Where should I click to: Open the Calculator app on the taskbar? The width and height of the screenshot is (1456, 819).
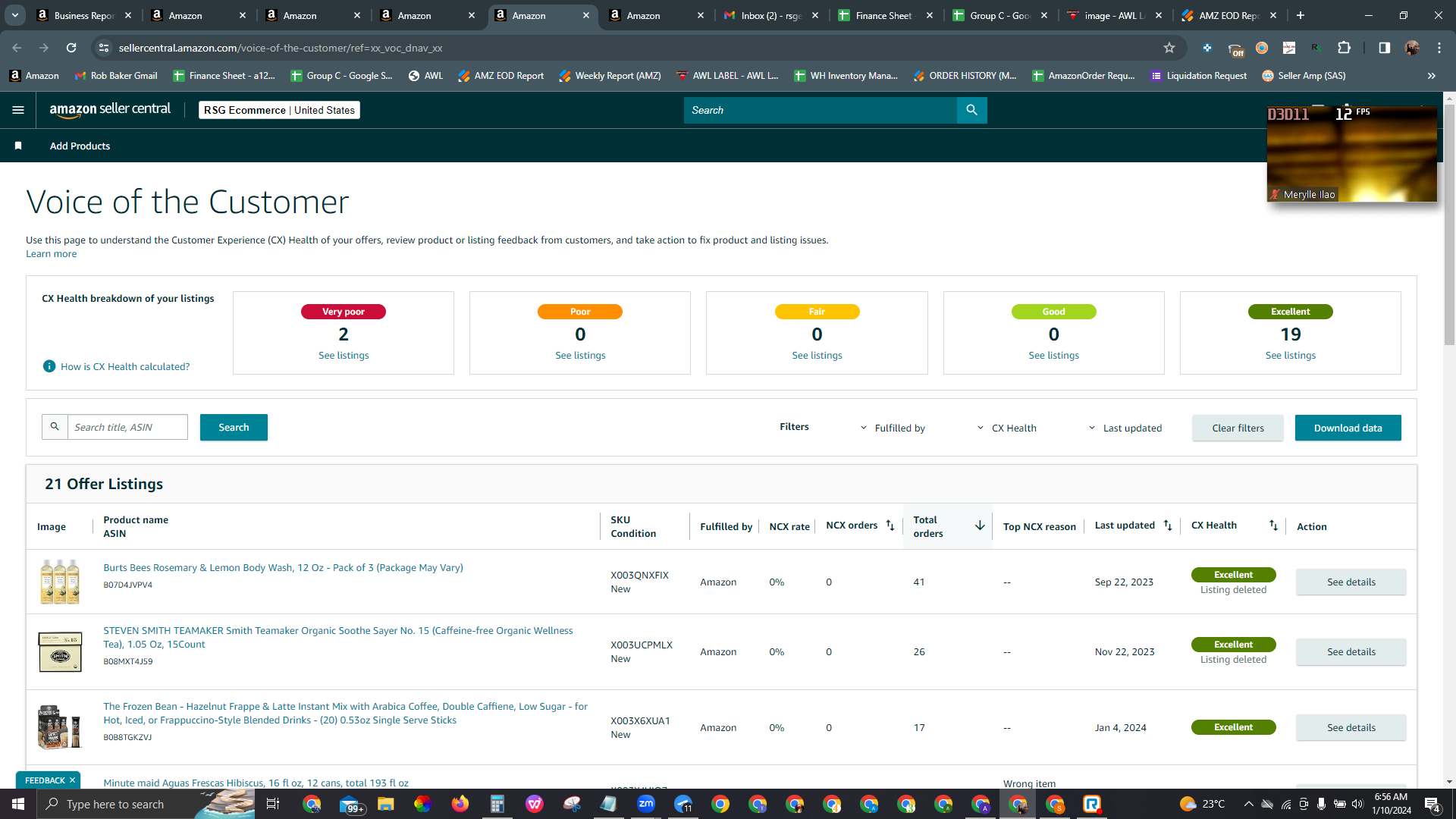(x=497, y=804)
